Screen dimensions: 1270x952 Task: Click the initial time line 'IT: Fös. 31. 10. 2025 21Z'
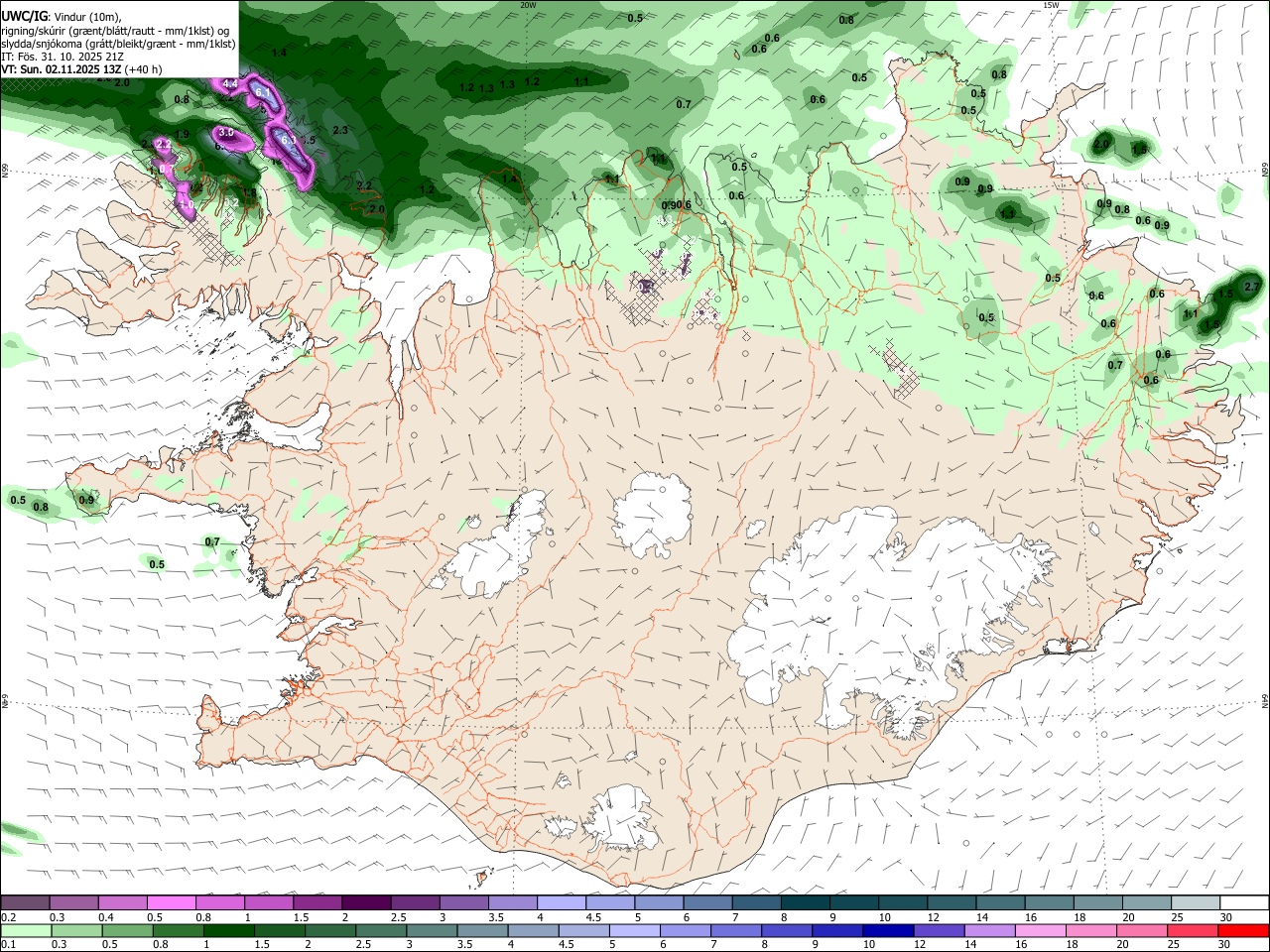[x=63, y=57]
